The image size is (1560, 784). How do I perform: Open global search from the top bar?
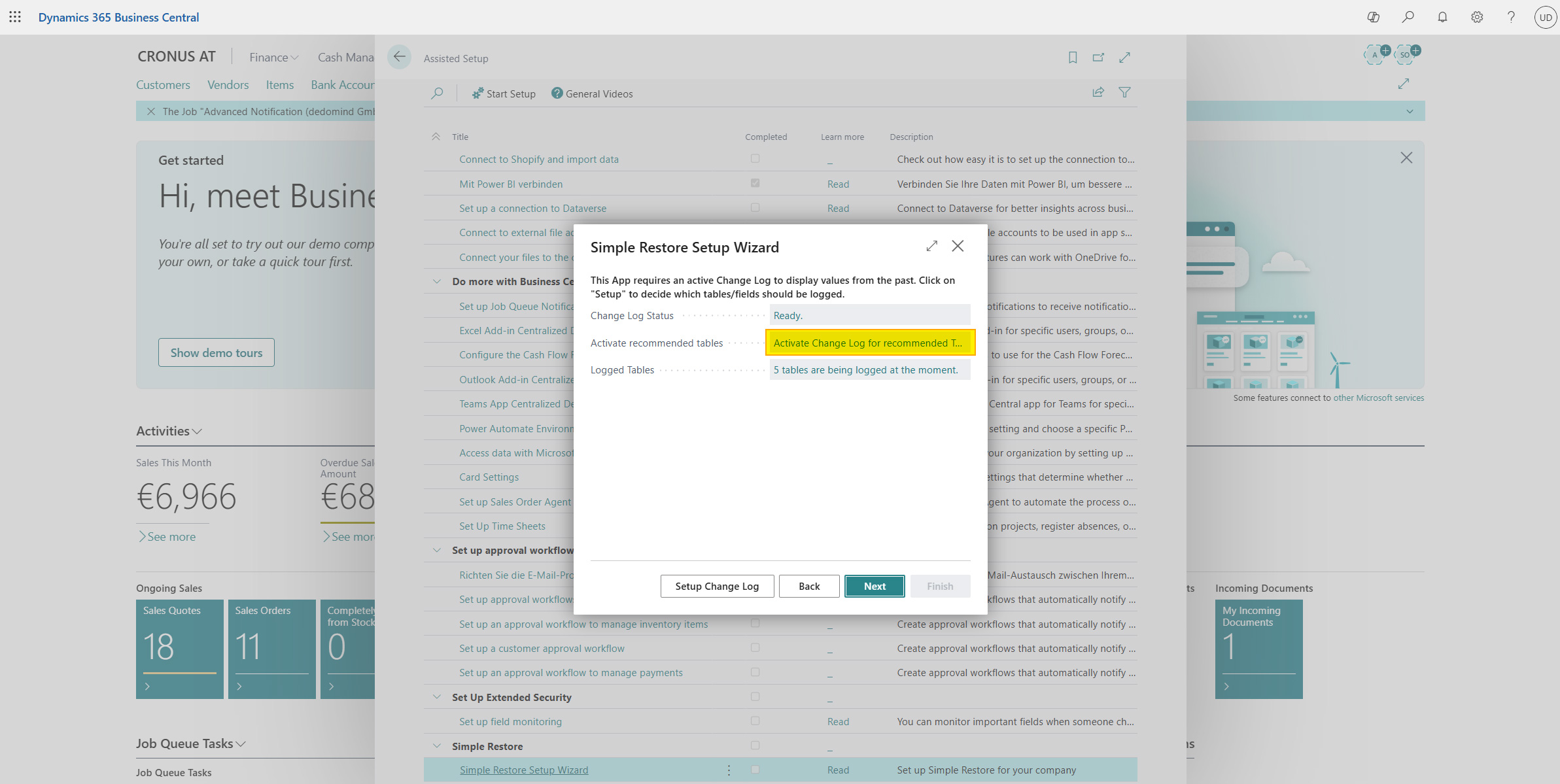[1408, 17]
